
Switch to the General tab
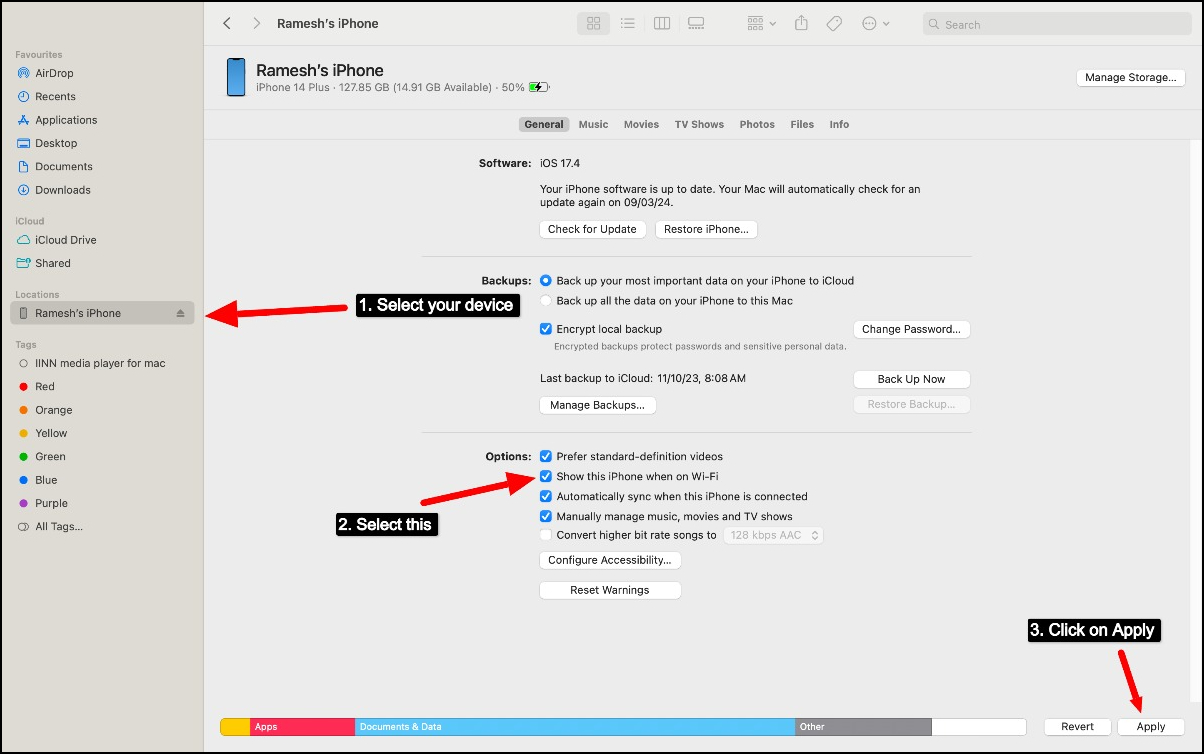point(544,124)
